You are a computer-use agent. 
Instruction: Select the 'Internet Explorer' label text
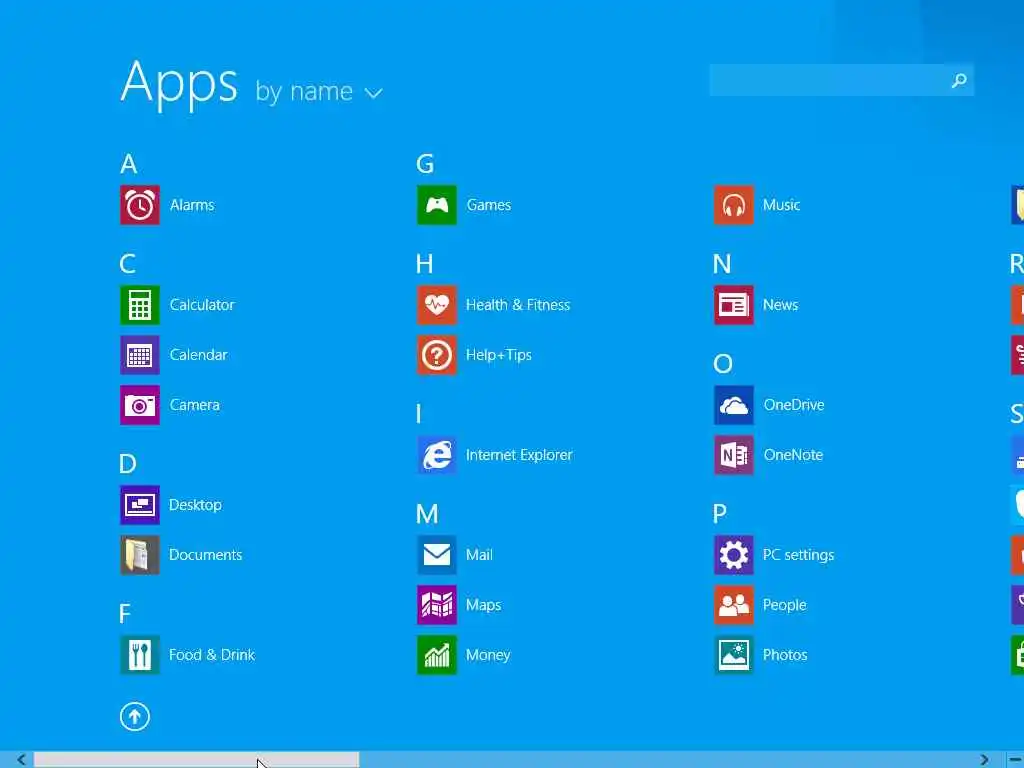pyautogui.click(x=519, y=455)
